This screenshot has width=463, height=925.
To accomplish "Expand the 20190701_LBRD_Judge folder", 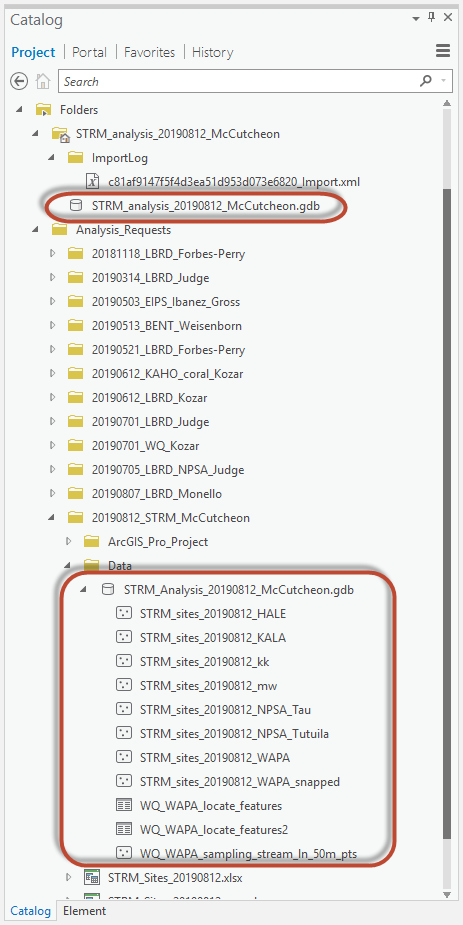I will pyautogui.click(x=52, y=422).
